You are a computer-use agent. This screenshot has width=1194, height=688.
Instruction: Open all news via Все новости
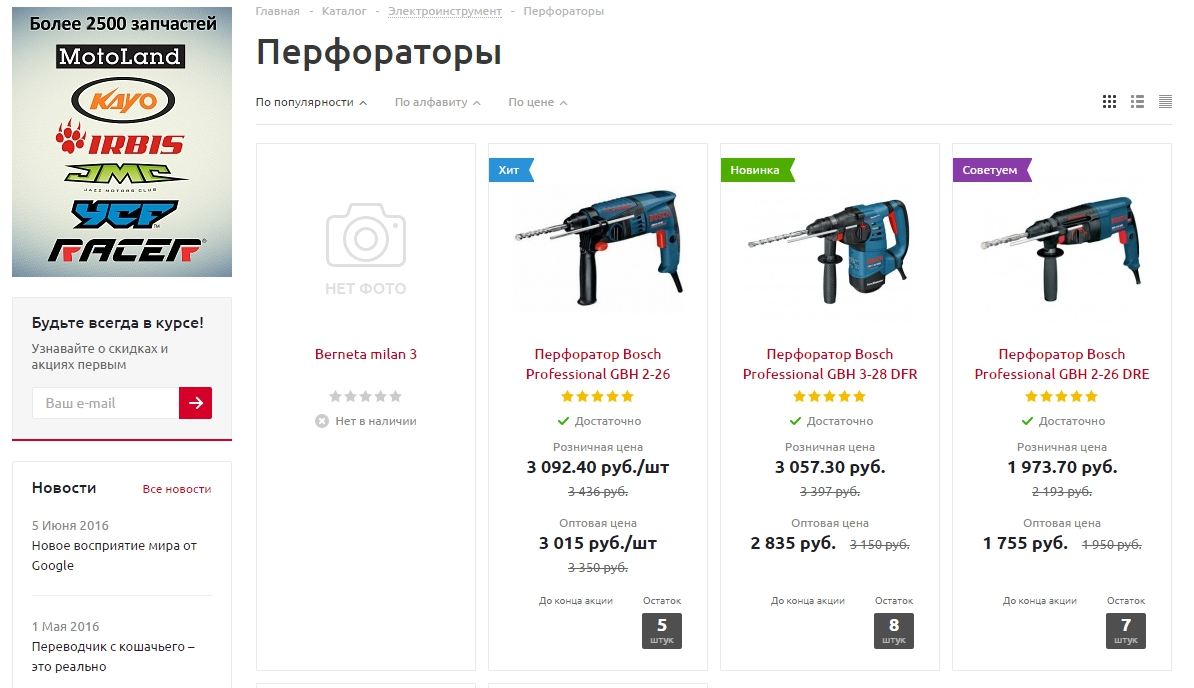point(177,489)
